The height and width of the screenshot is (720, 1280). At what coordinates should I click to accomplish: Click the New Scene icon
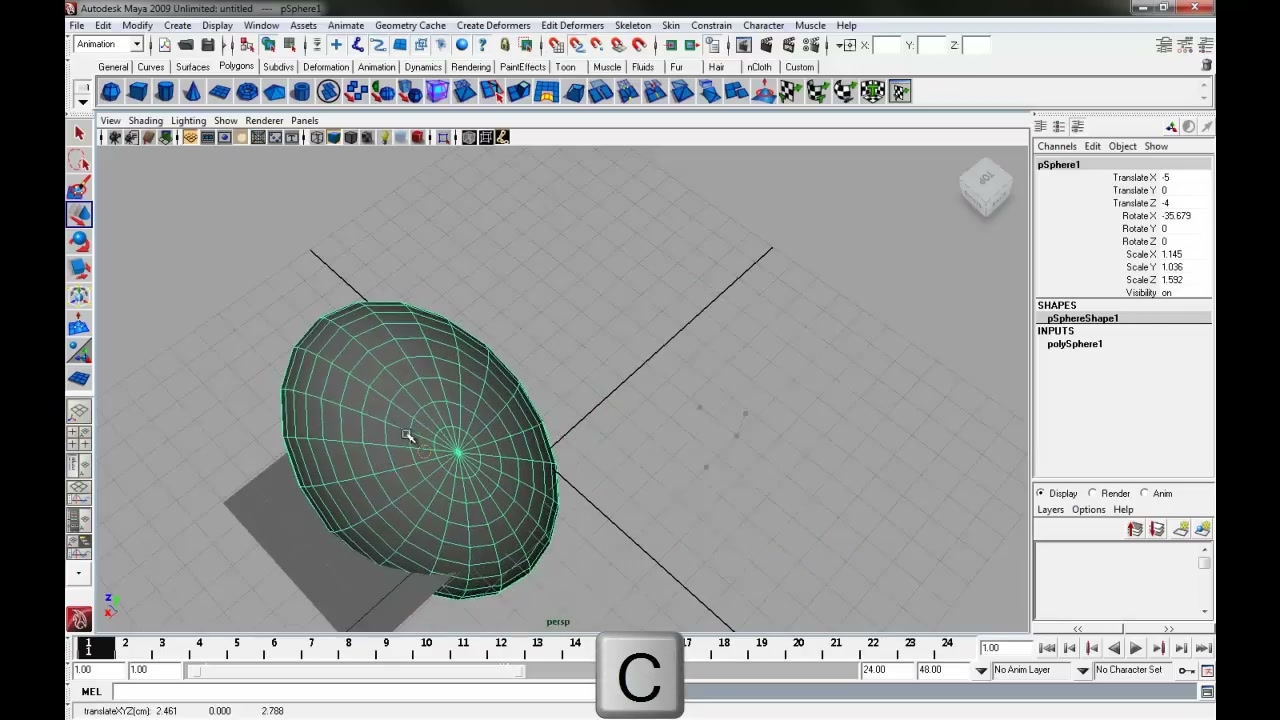pos(164,45)
